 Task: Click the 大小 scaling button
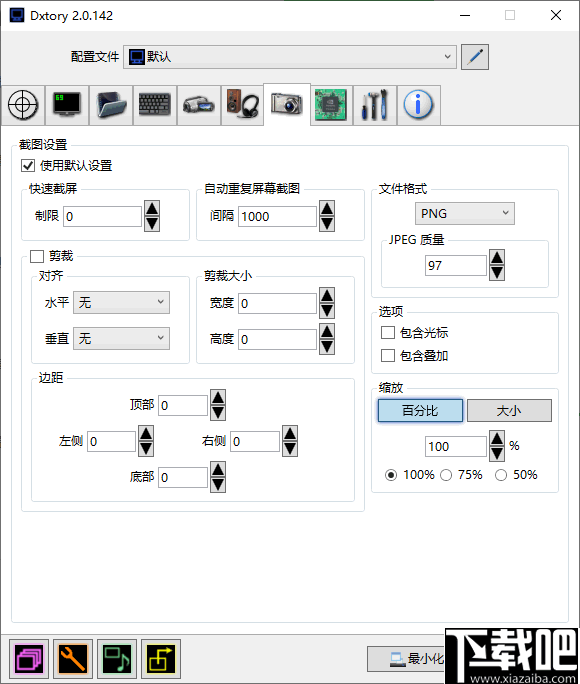click(x=509, y=410)
